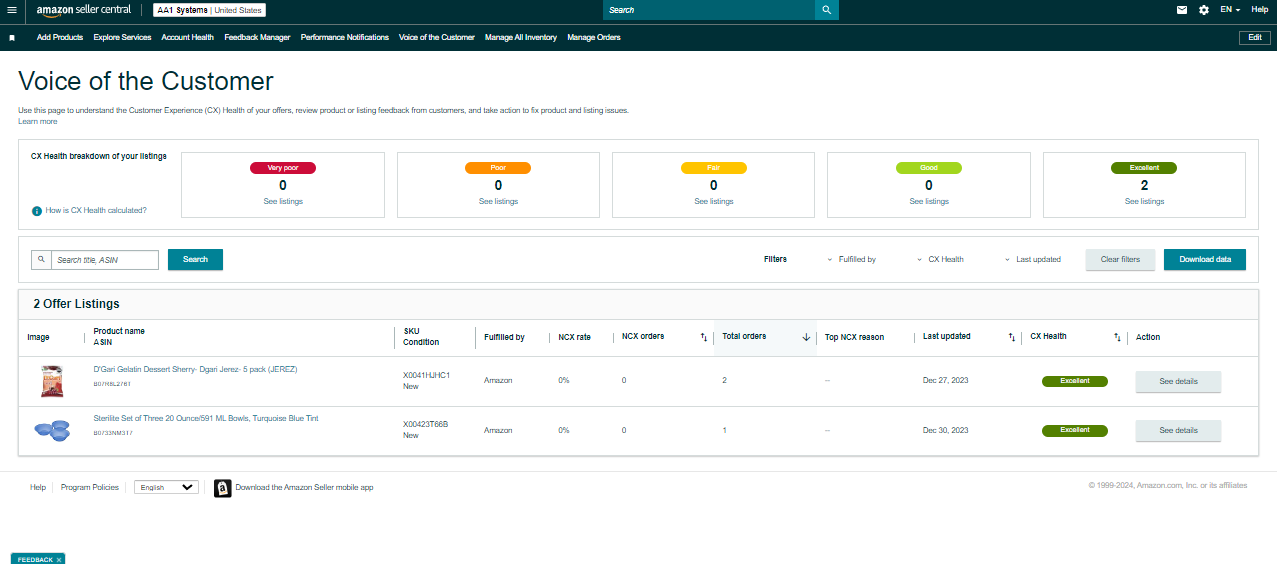Viewport: 1277px width, 564px height.
Task: Click the magnifier icon in title search box
Action: pyautogui.click(x=41, y=260)
